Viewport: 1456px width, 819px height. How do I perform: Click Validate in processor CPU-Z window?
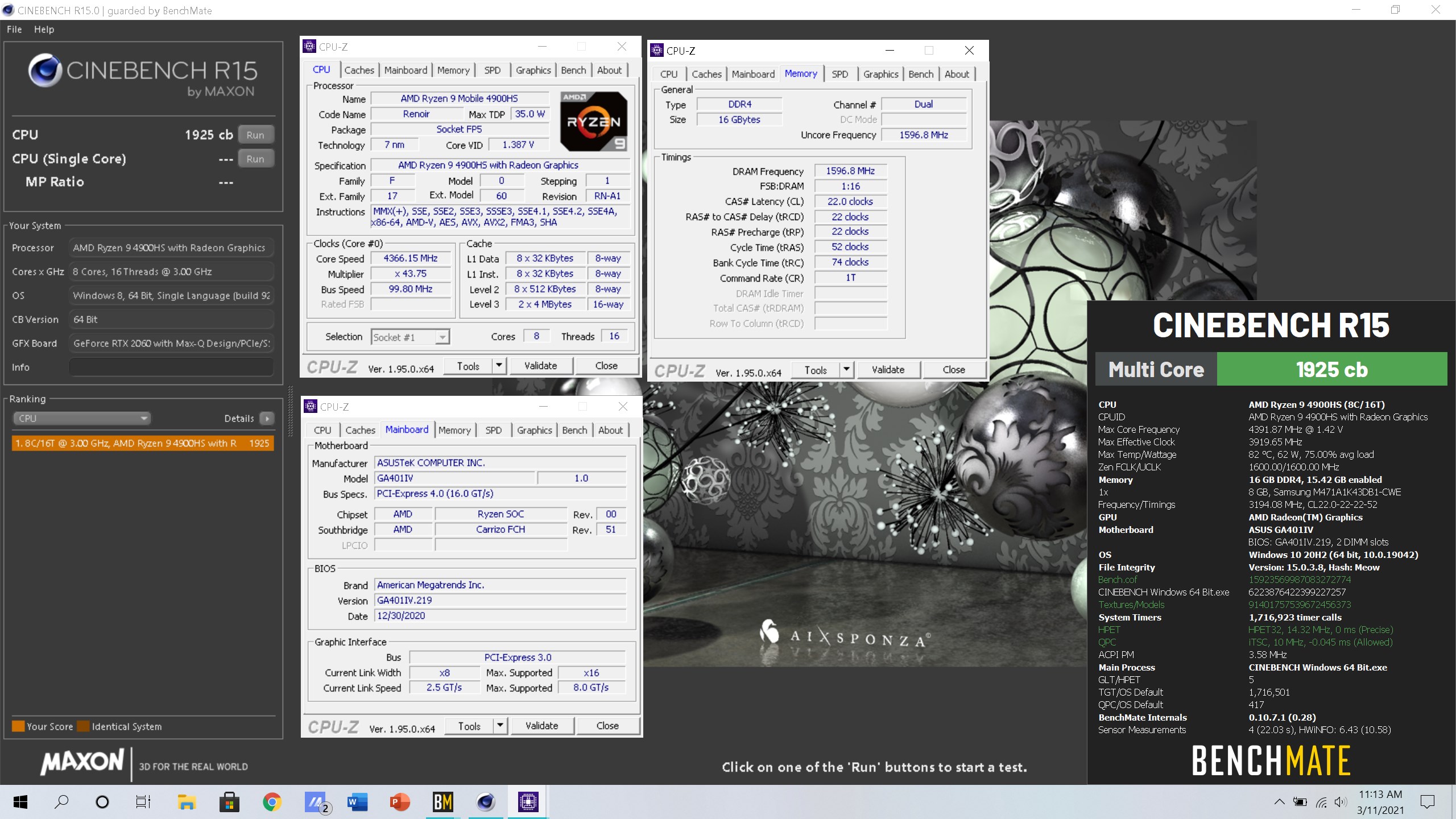coord(540,366)
